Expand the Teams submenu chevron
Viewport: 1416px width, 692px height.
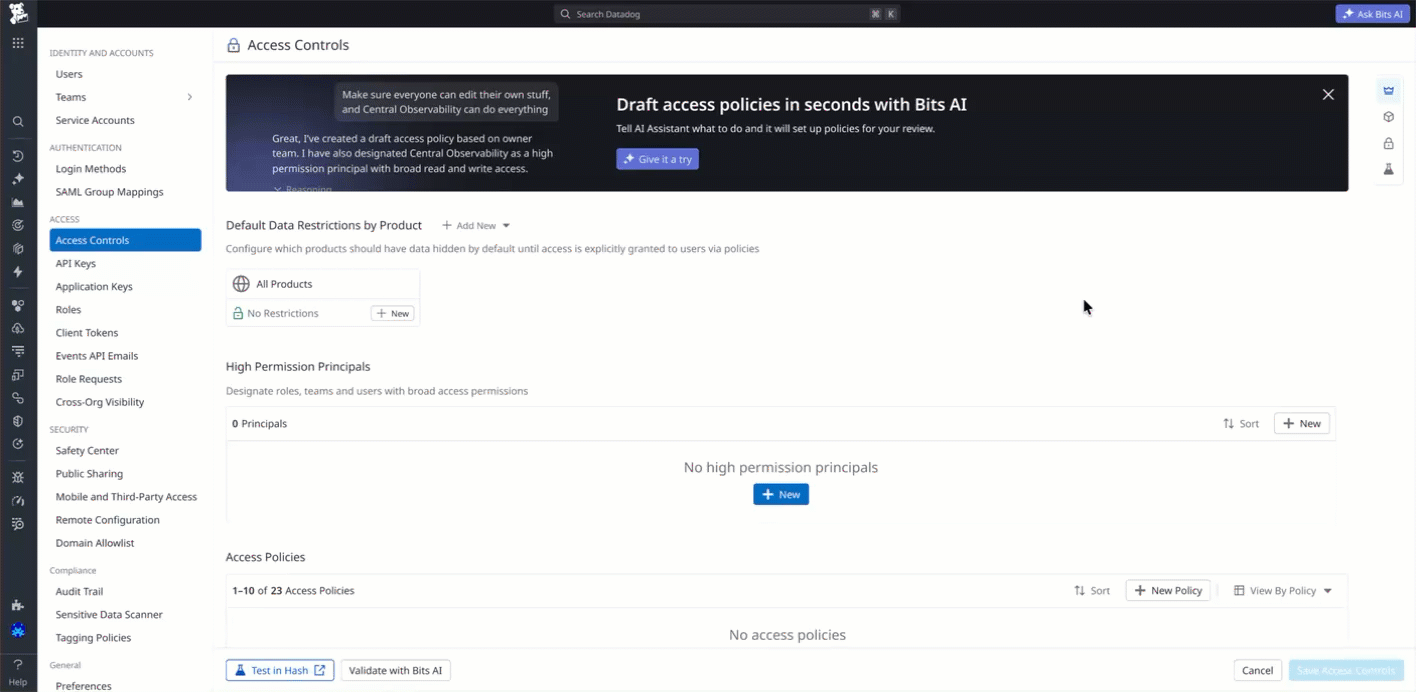190,97
